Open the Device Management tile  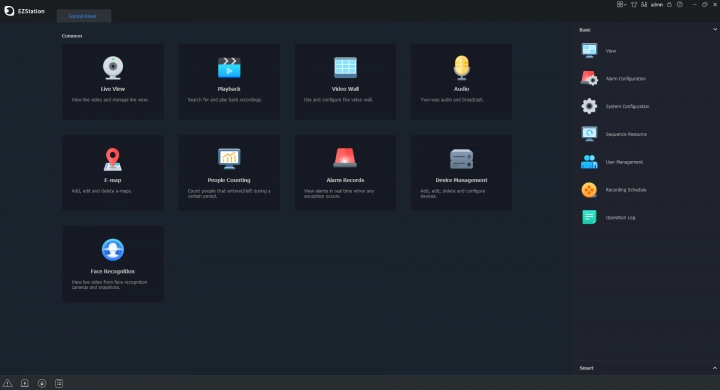[x=461, y=173]
